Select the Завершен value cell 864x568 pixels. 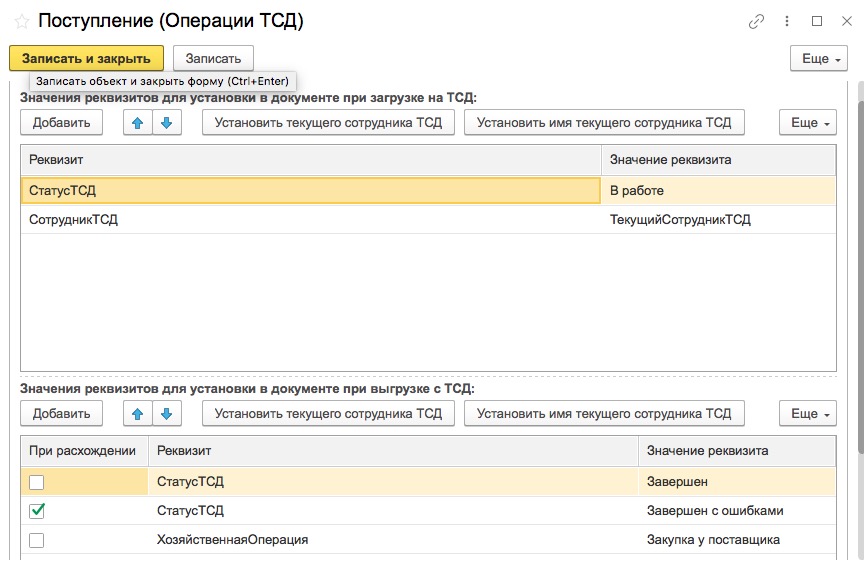coord(737,482)
